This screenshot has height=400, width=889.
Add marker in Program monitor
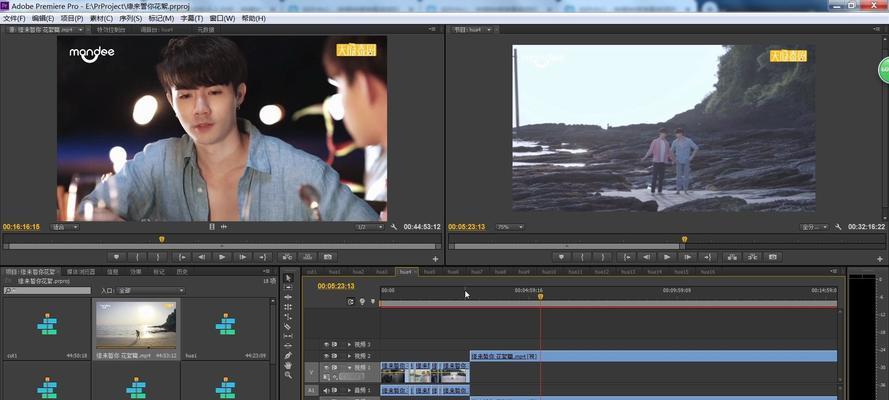coord(561,257)
